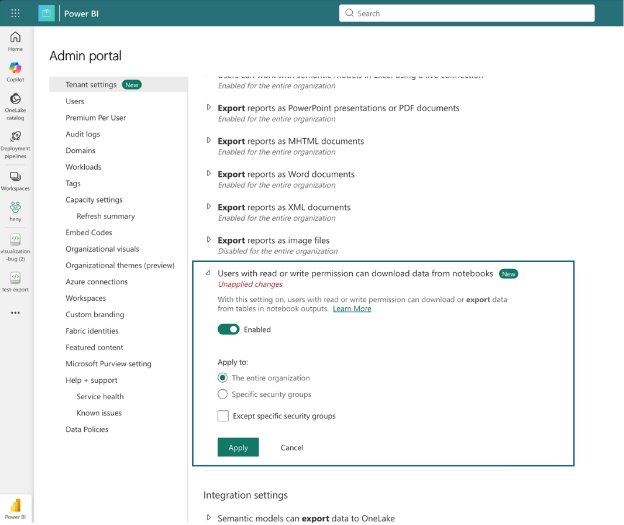
Task: Open Workspaces in admin menu
Action: point(86,298)
